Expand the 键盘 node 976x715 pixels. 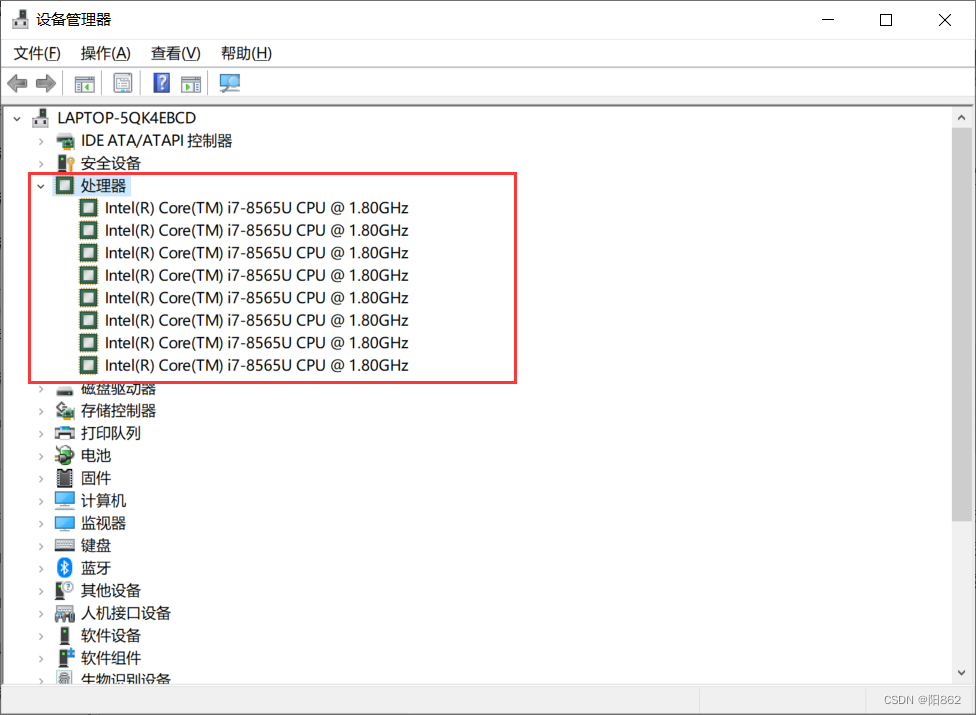click(41, 546)
